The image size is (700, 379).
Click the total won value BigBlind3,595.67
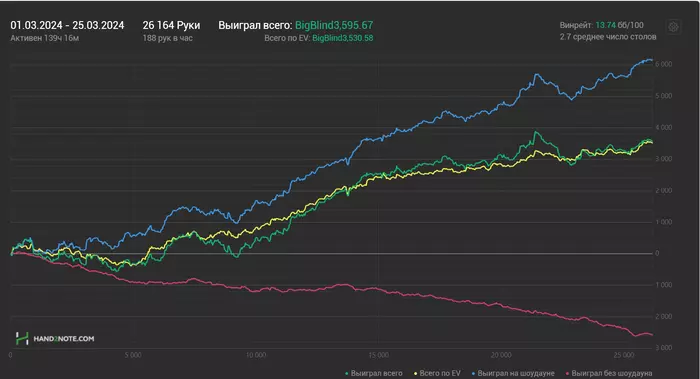(x=334, y=25)
